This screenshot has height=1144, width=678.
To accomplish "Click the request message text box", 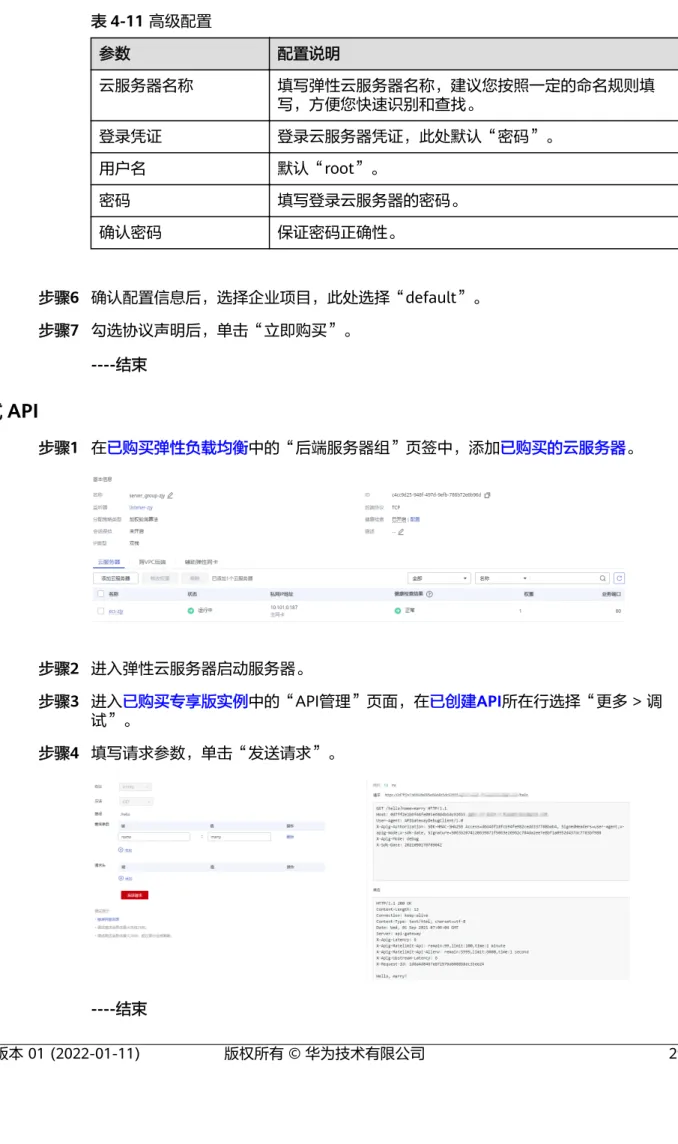I will pos(501,841).
